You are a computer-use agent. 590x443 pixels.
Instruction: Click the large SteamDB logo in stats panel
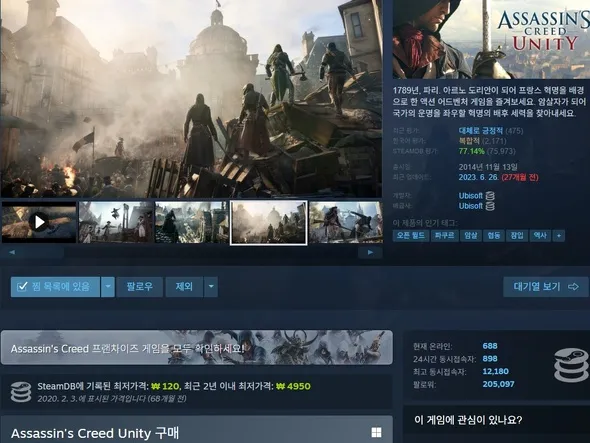[571, 365]
